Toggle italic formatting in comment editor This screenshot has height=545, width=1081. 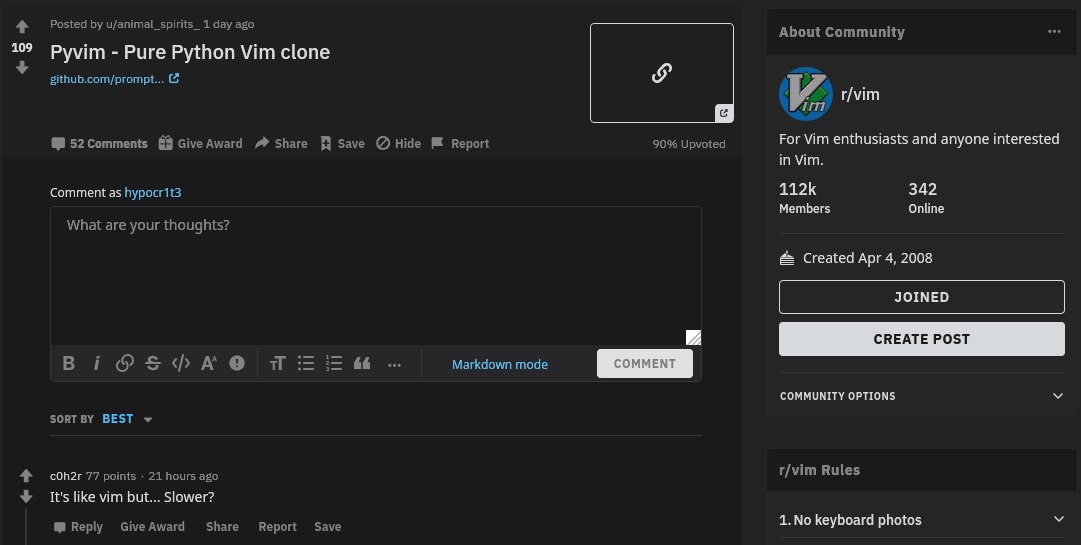click(97, 363)
